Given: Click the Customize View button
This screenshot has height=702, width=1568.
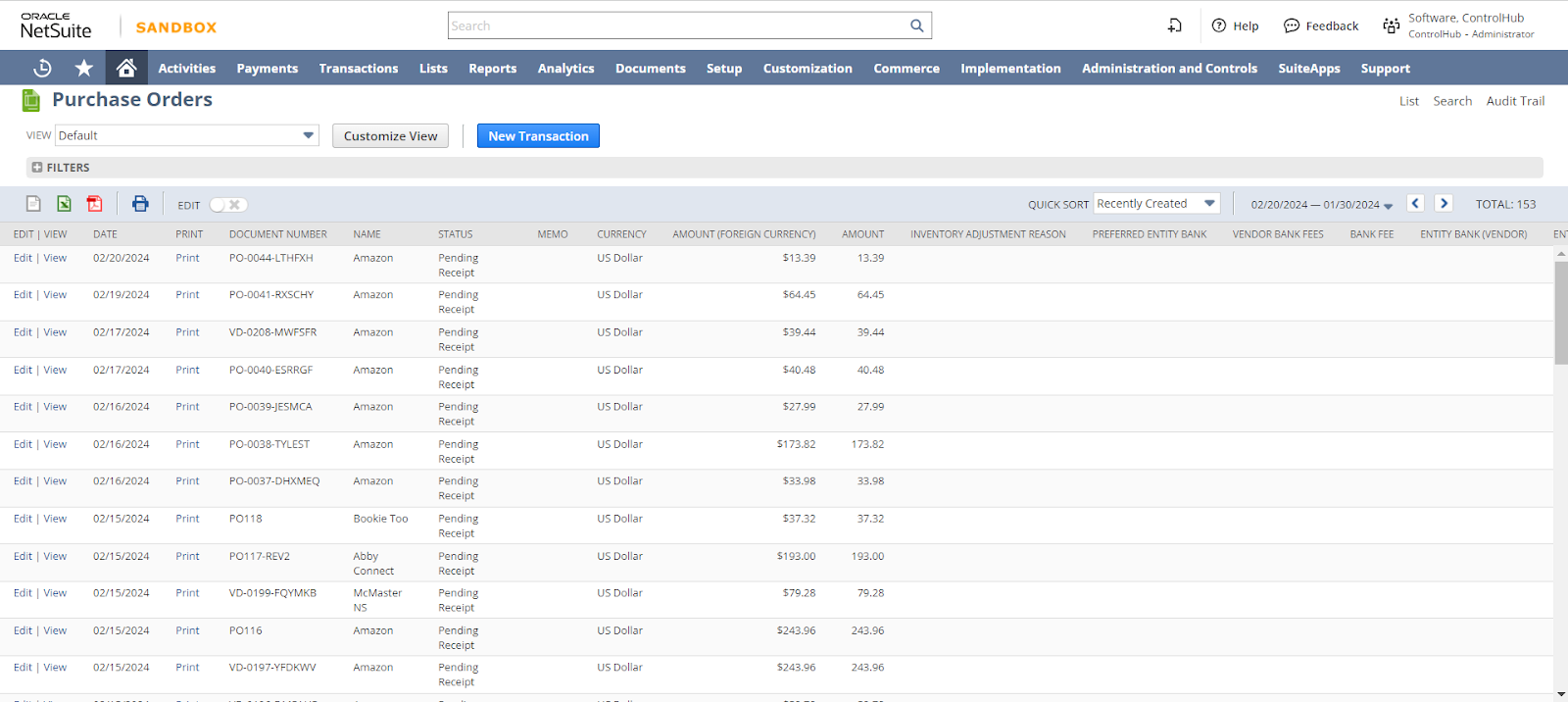Looking at the screenshot, I should point(390,135).
